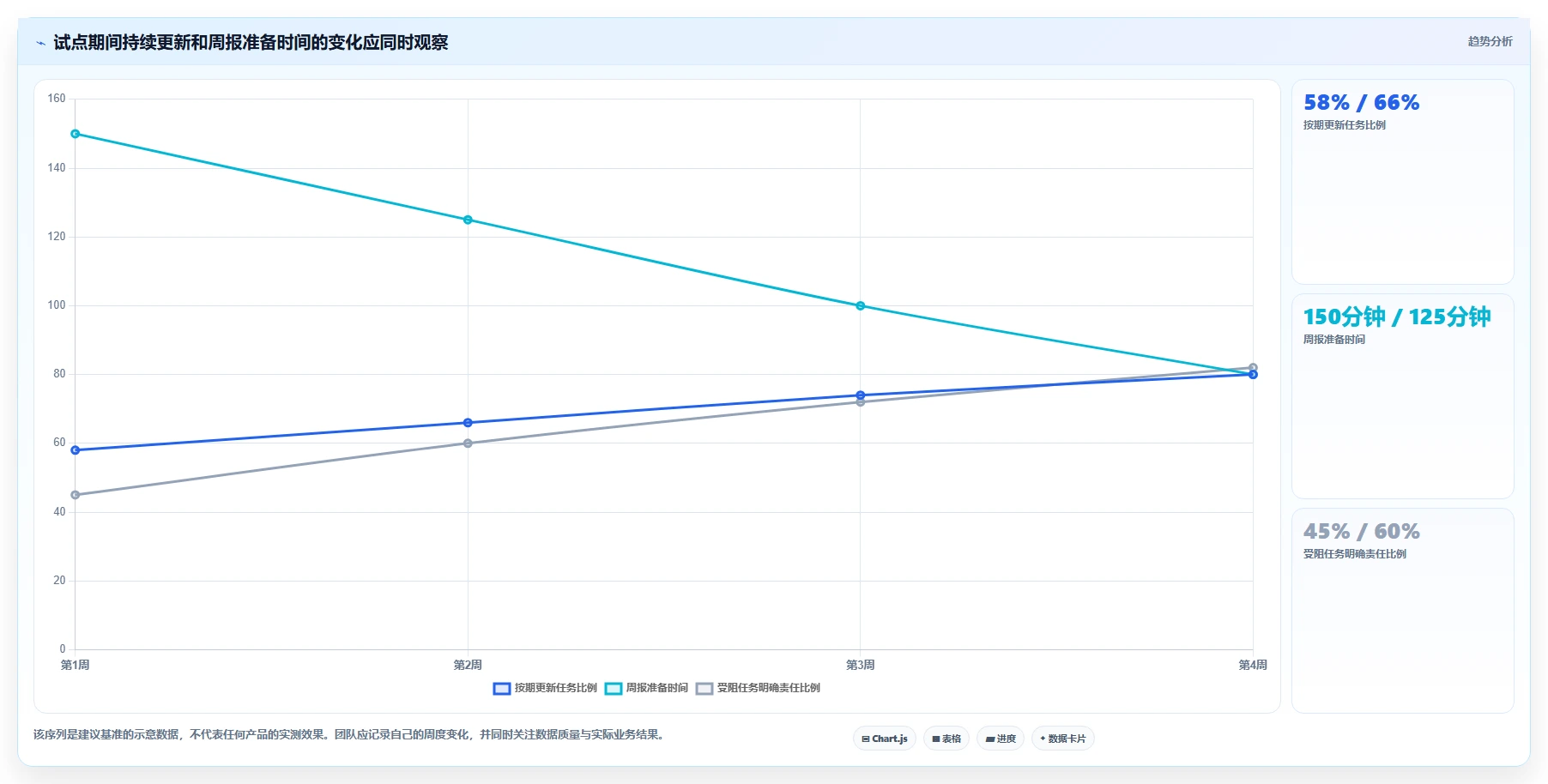The width and height of the screenshot is (1548, 784).
Task: Click the 160 y-axis label
Action: coord(57,99)
